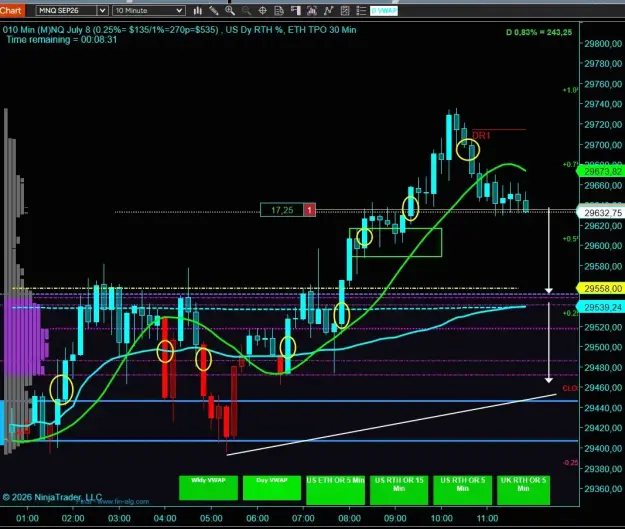625x529 pixels.
Task: Click the 29360,00 price axis label
Action: (x=603, y=489)
